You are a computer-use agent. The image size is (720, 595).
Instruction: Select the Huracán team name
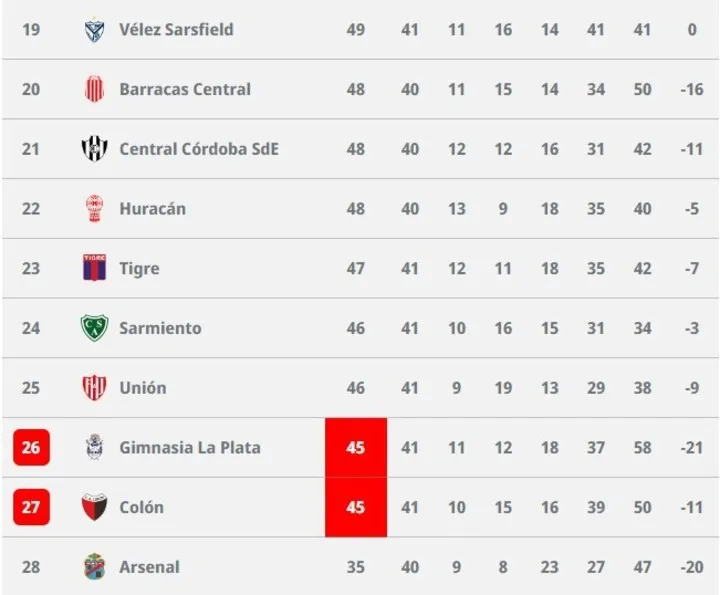tap(153, 208)
